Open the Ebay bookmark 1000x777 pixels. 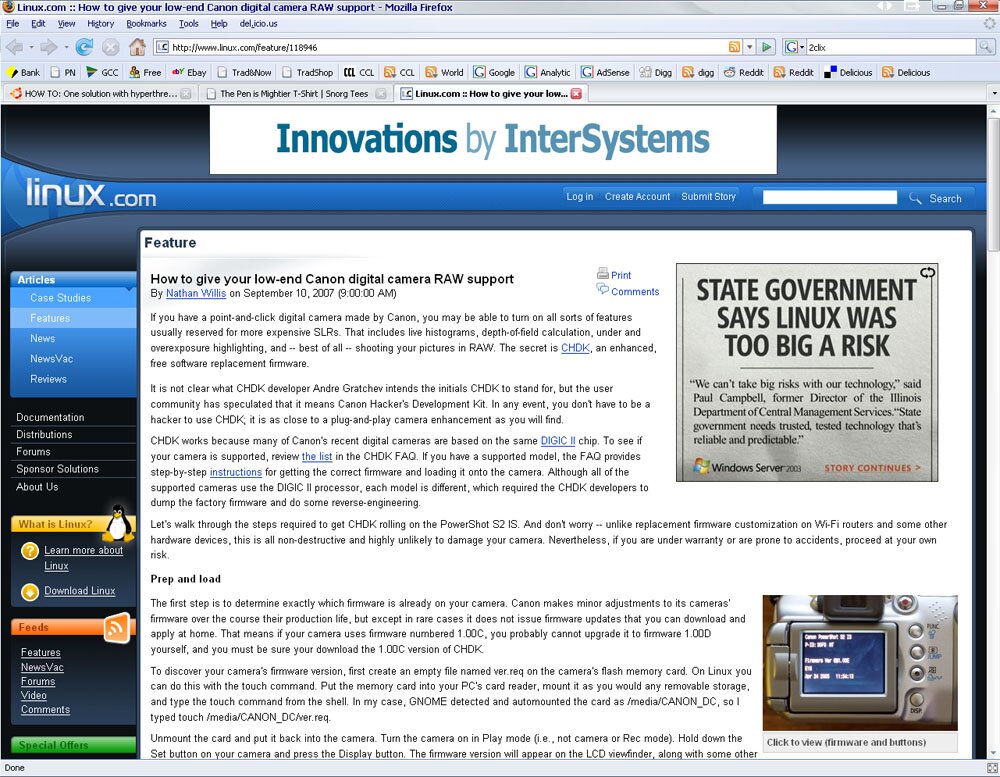pyautogui.click(x=189, y=72)
